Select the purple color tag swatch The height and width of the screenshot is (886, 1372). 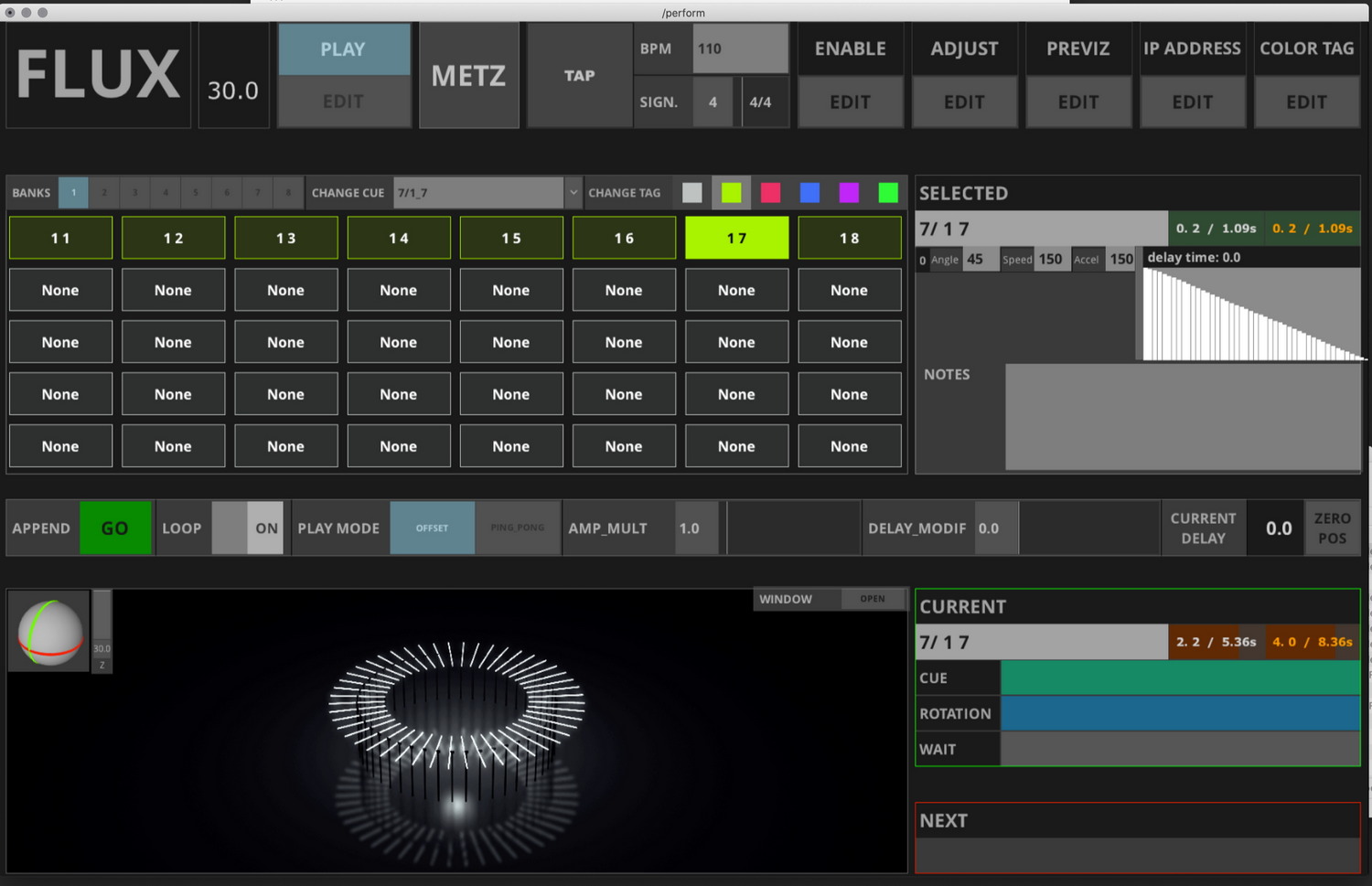pos(849,193)
